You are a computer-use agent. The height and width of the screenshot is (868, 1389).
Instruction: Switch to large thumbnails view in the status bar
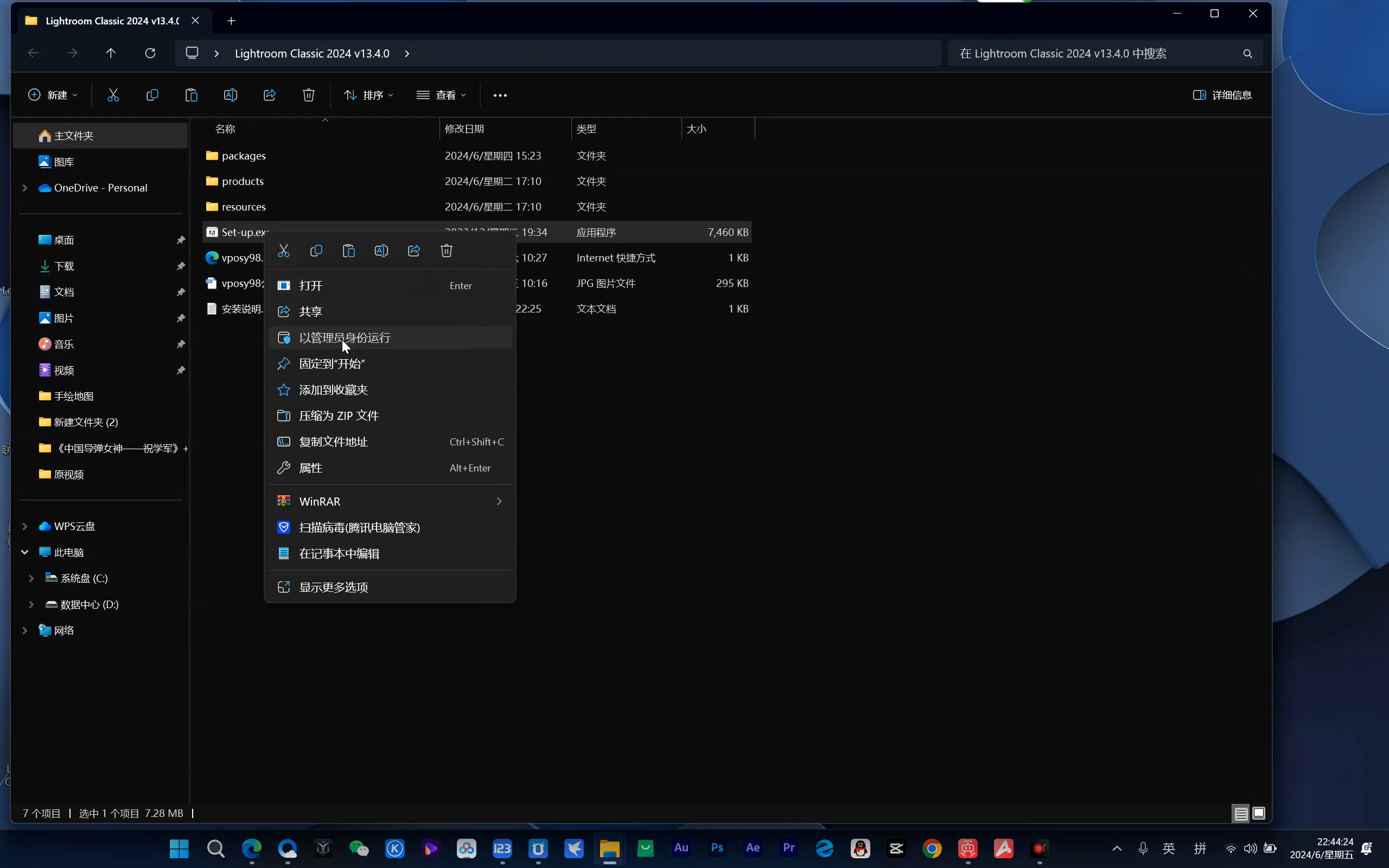1259,813
